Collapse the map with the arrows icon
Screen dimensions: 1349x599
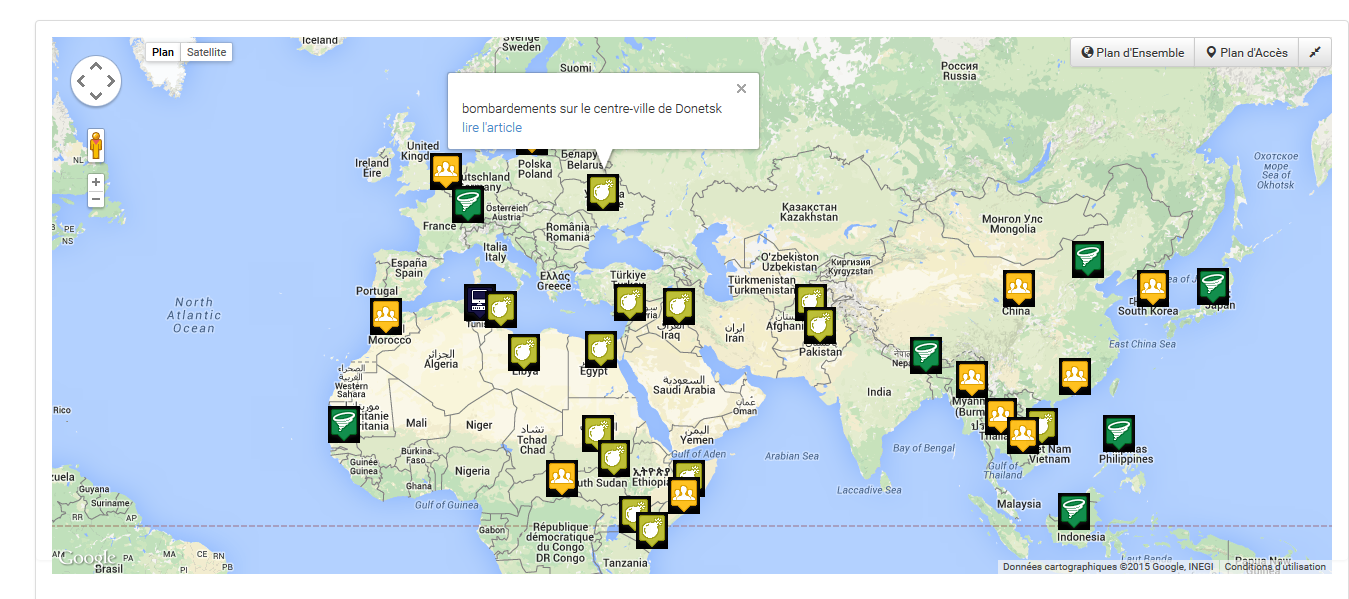[1315, 53]
